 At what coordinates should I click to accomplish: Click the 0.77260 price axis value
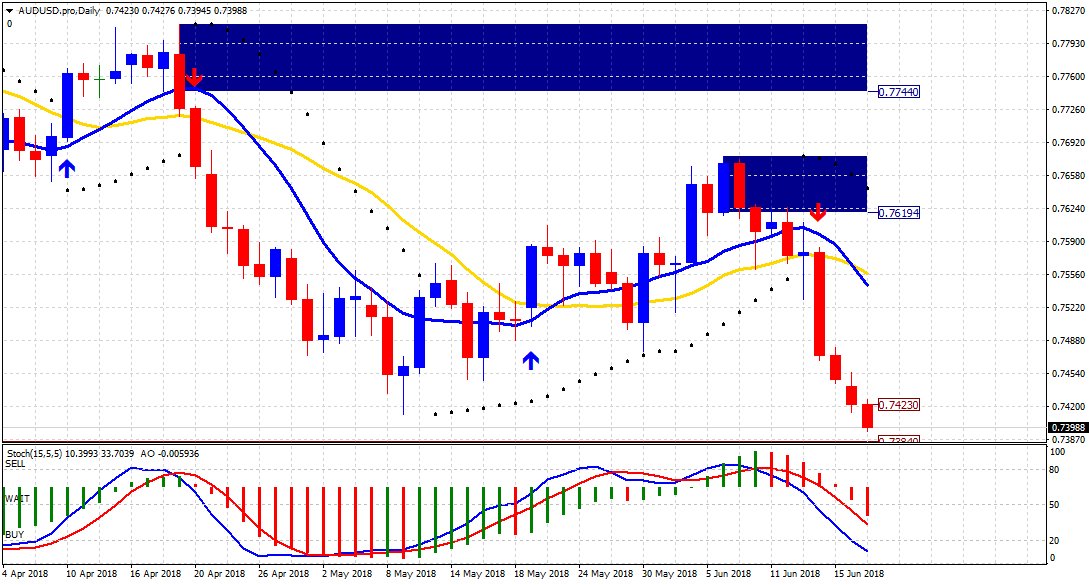point(1068,109)
